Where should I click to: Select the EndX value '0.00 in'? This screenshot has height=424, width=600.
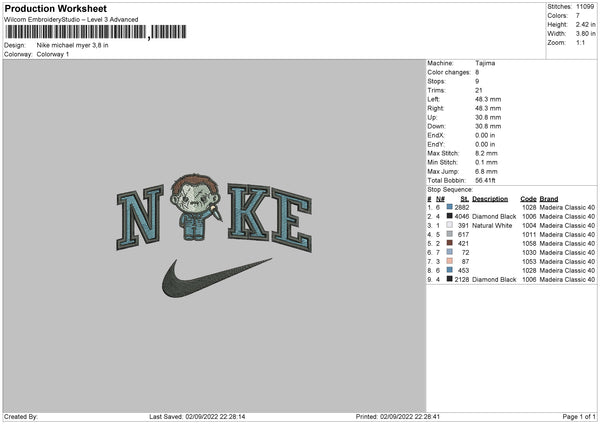tap(485, 135)
